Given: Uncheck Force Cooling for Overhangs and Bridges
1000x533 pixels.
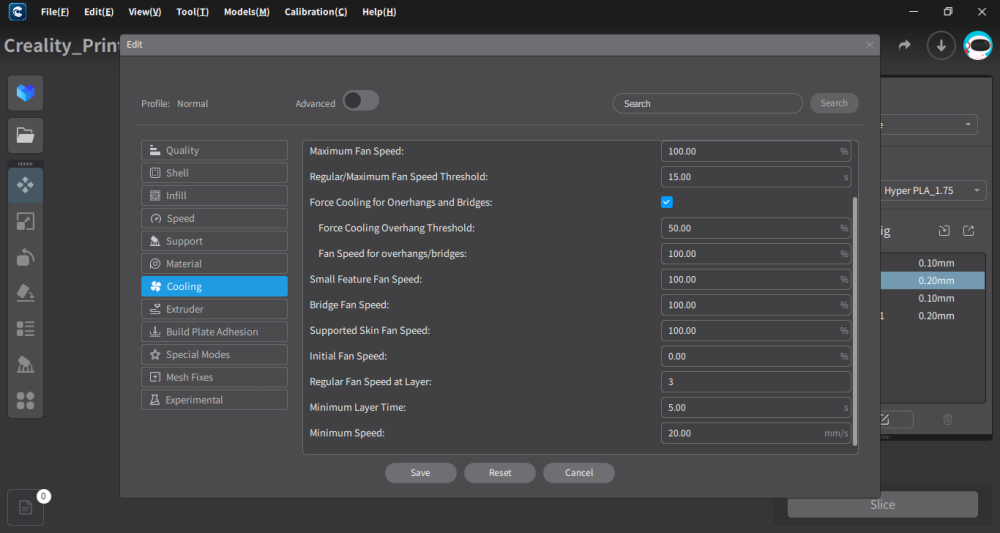Looking at the screenshot, I should pyautogui.click(x=666, y=202).
